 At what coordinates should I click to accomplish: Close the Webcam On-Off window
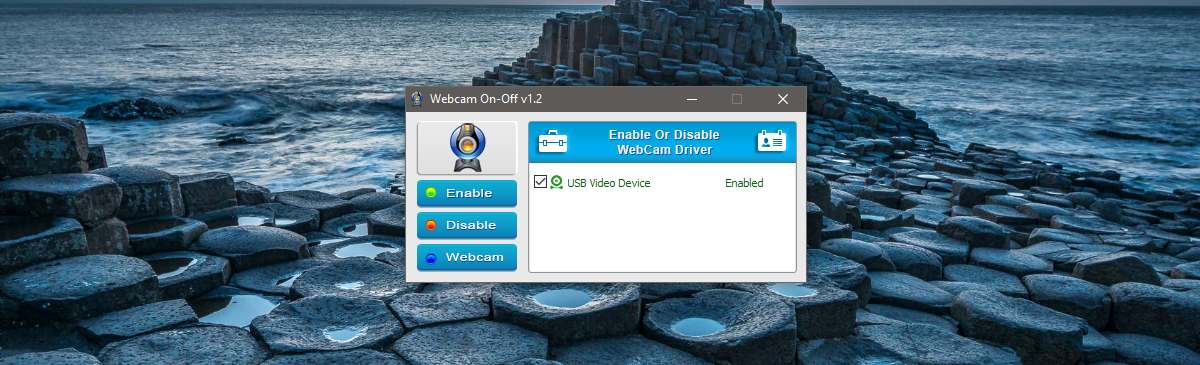click(783, 99)
